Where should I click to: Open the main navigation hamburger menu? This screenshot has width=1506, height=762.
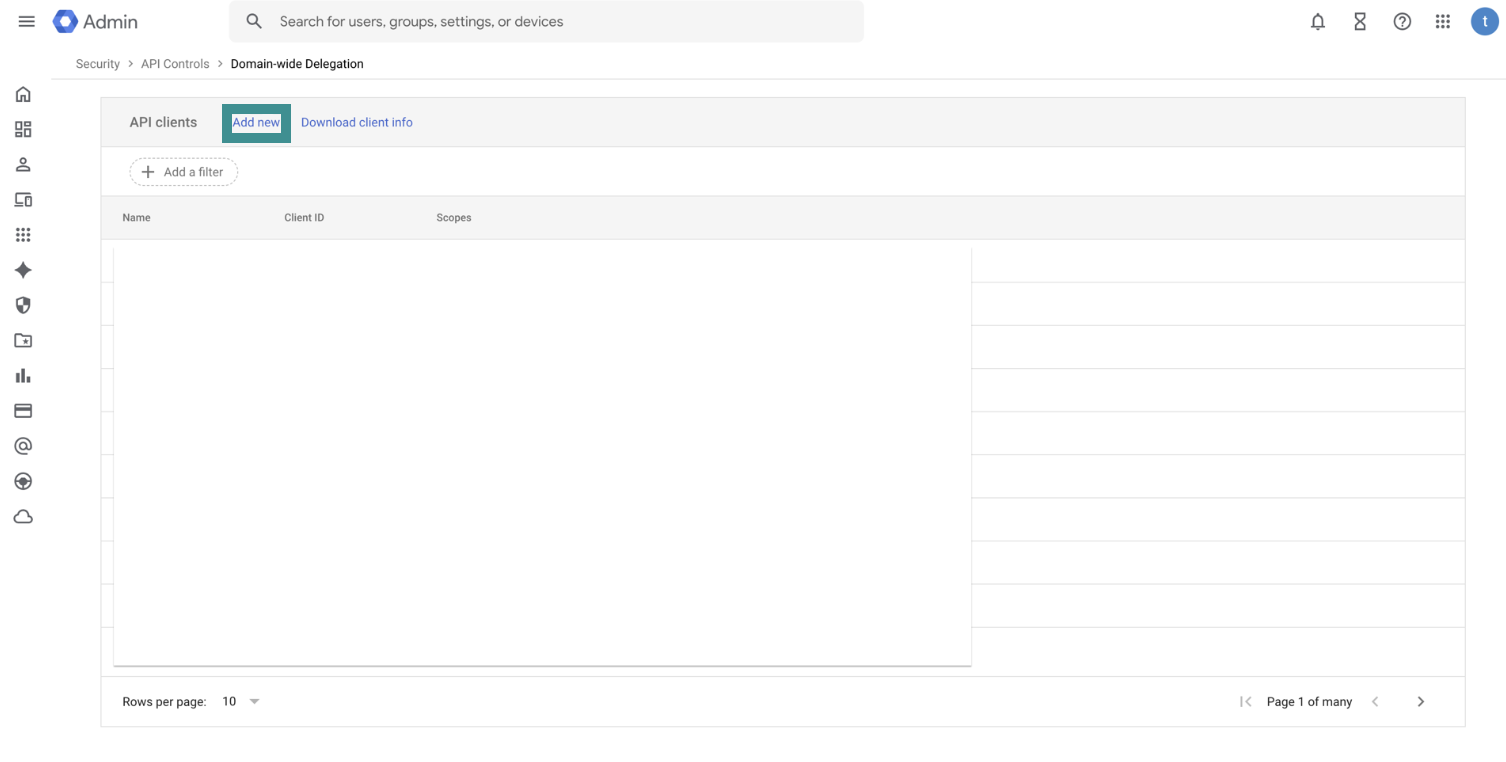point(26,21)
